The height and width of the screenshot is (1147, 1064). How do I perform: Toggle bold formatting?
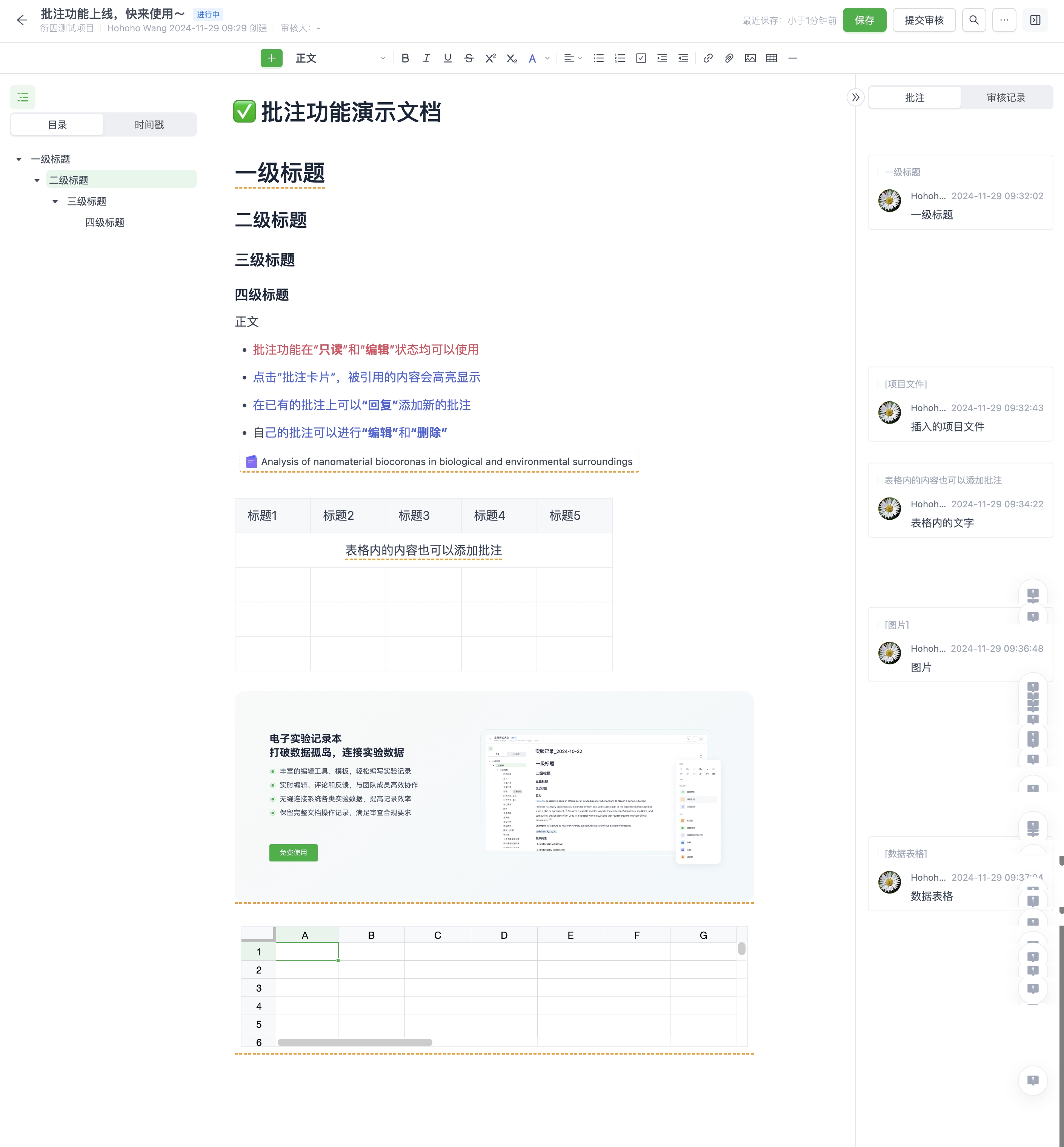click(405, 58)
